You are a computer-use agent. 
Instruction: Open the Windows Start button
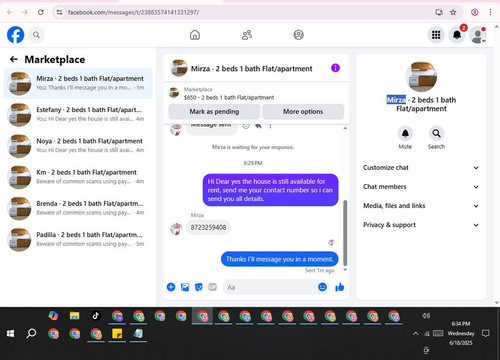(10, 333)
